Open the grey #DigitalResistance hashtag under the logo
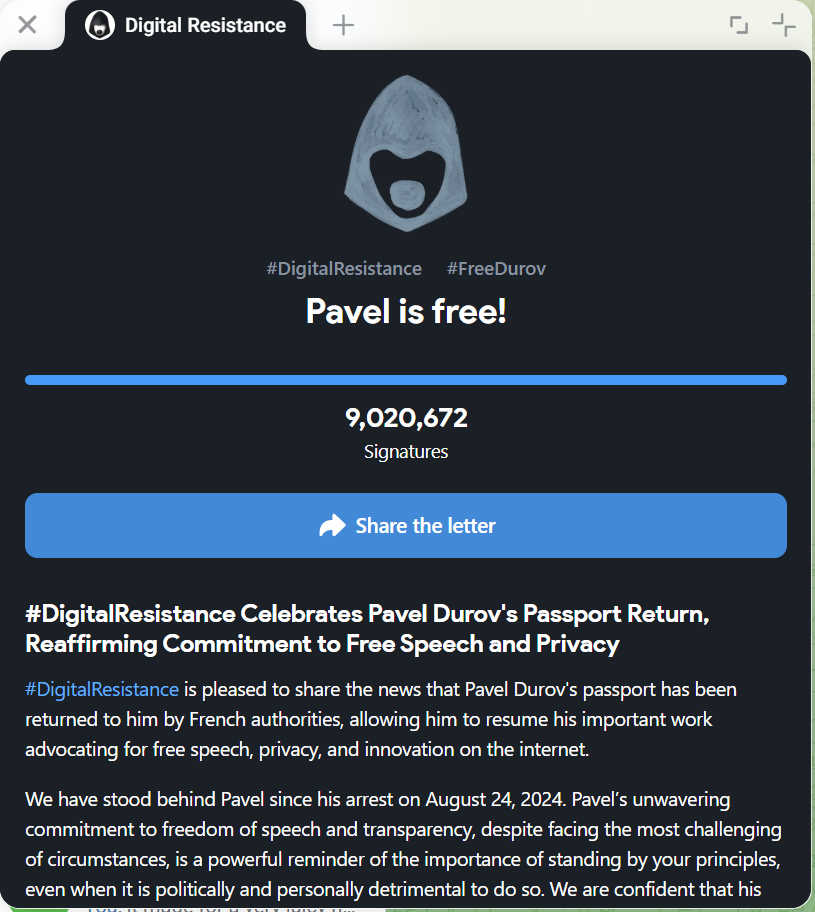Viewport: 815px width, 912px height. pyautogui.click(x=344, y=268)
